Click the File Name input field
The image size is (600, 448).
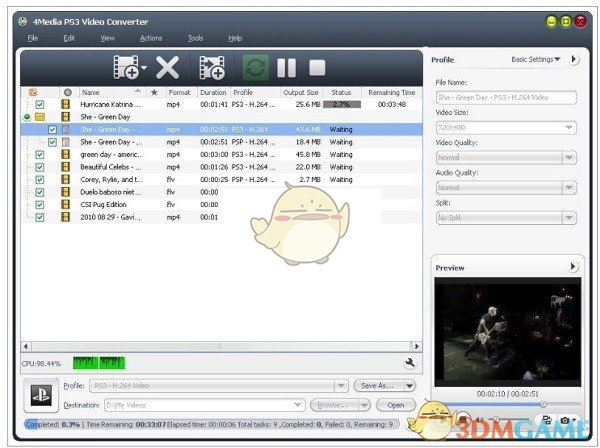[x=506, y=98]
